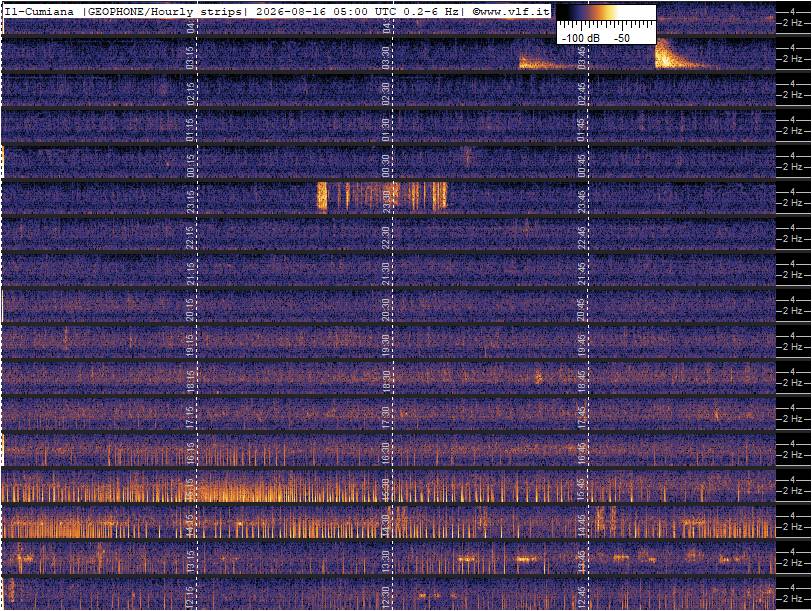Click the -50 scale label
Image resolution: width=812 pixels, height=611 pixels.
click(622, 38)
